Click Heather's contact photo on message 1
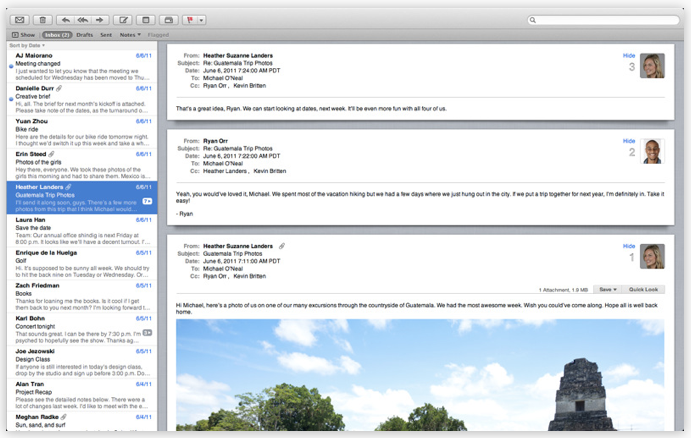 click(652, 256)
